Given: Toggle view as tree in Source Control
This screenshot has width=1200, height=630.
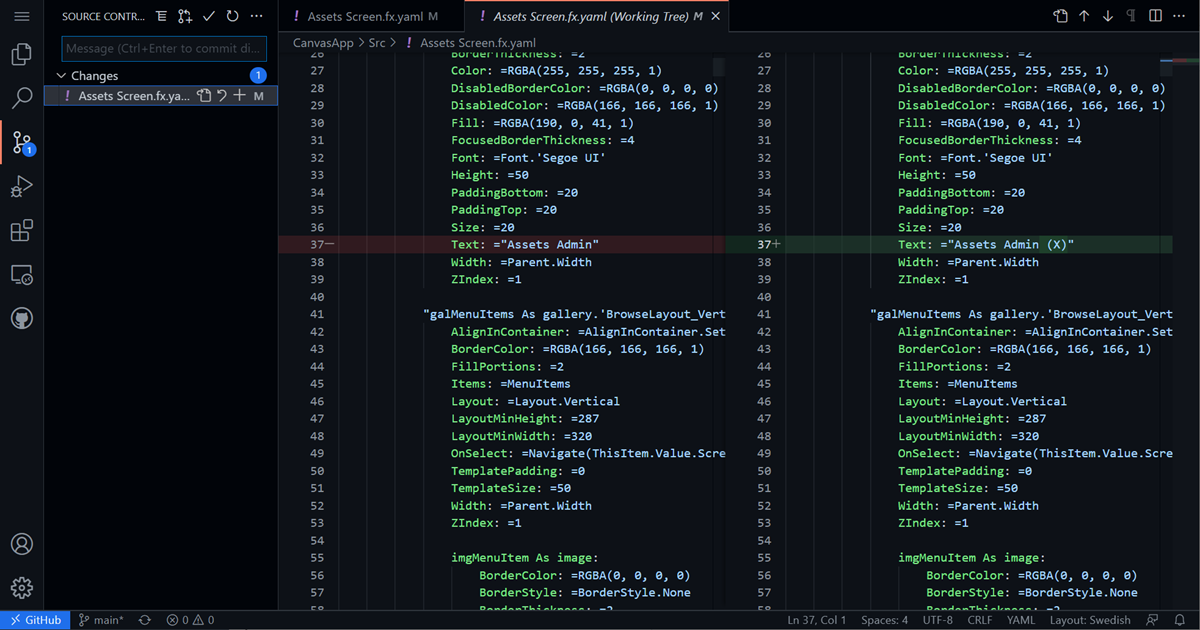Looking at the screenshot, I should 161,17.
